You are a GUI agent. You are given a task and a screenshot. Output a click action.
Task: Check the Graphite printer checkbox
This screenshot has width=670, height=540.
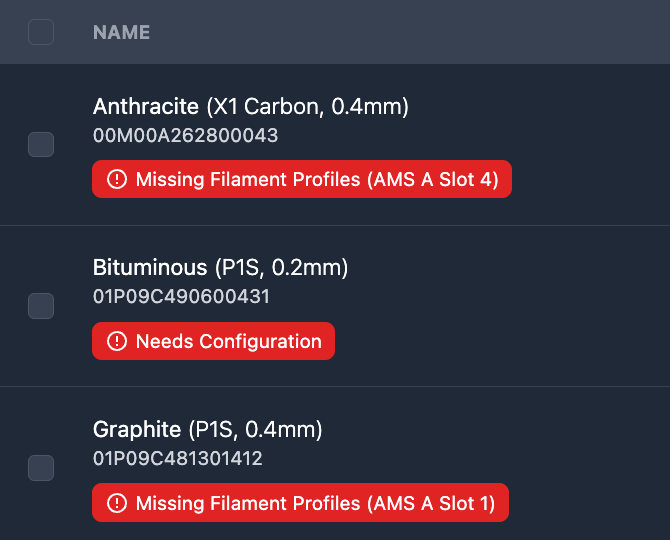pyautogui.click(x=41, y=468)
